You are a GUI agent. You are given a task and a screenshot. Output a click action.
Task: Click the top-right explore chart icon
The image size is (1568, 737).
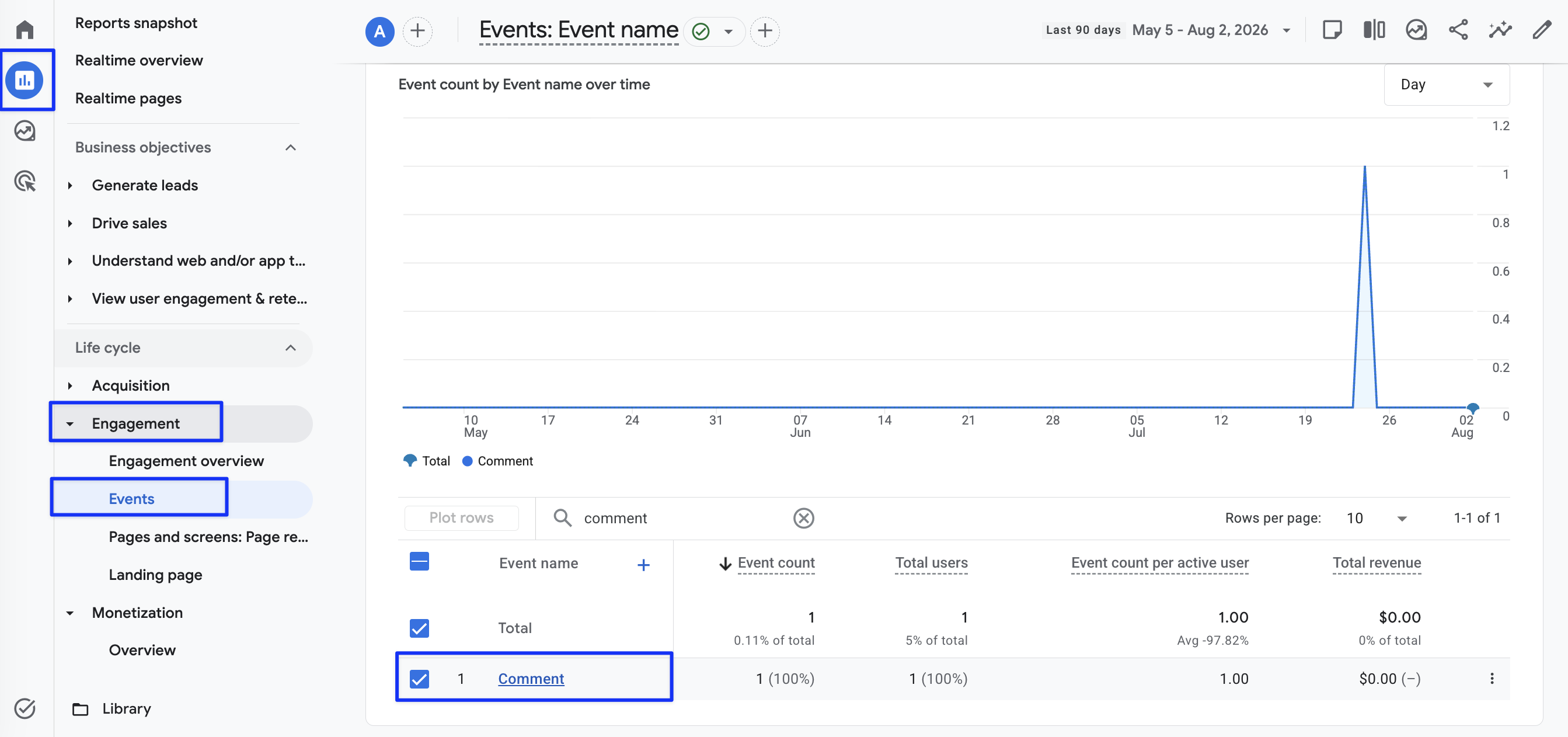(x=1416, y=30)
